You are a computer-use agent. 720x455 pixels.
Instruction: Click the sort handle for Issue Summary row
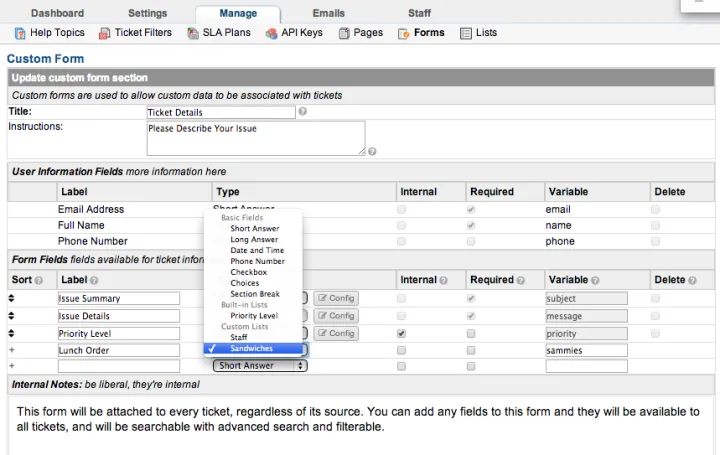(x=13, y=298)
